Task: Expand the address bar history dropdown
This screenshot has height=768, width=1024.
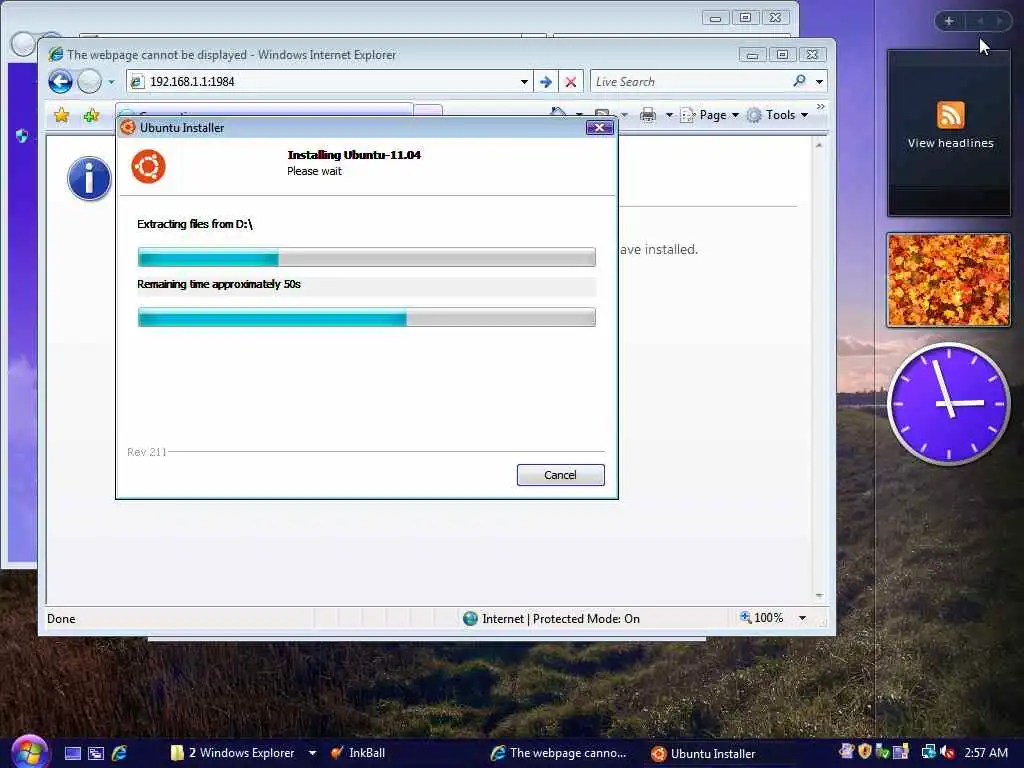Action: [x=524, y=82]
